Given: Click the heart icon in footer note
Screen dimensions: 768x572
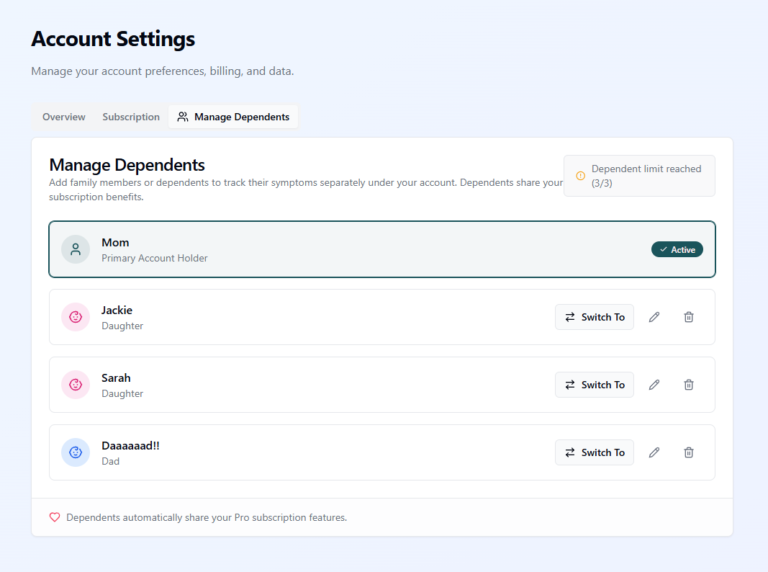Looking at the screenshot, I should pos(55,517).
